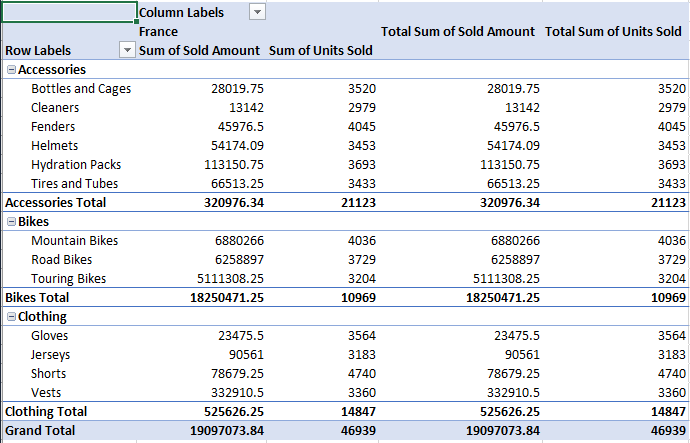Select the empty top-left active cell
690x443 pixels.
pos(68,12)
